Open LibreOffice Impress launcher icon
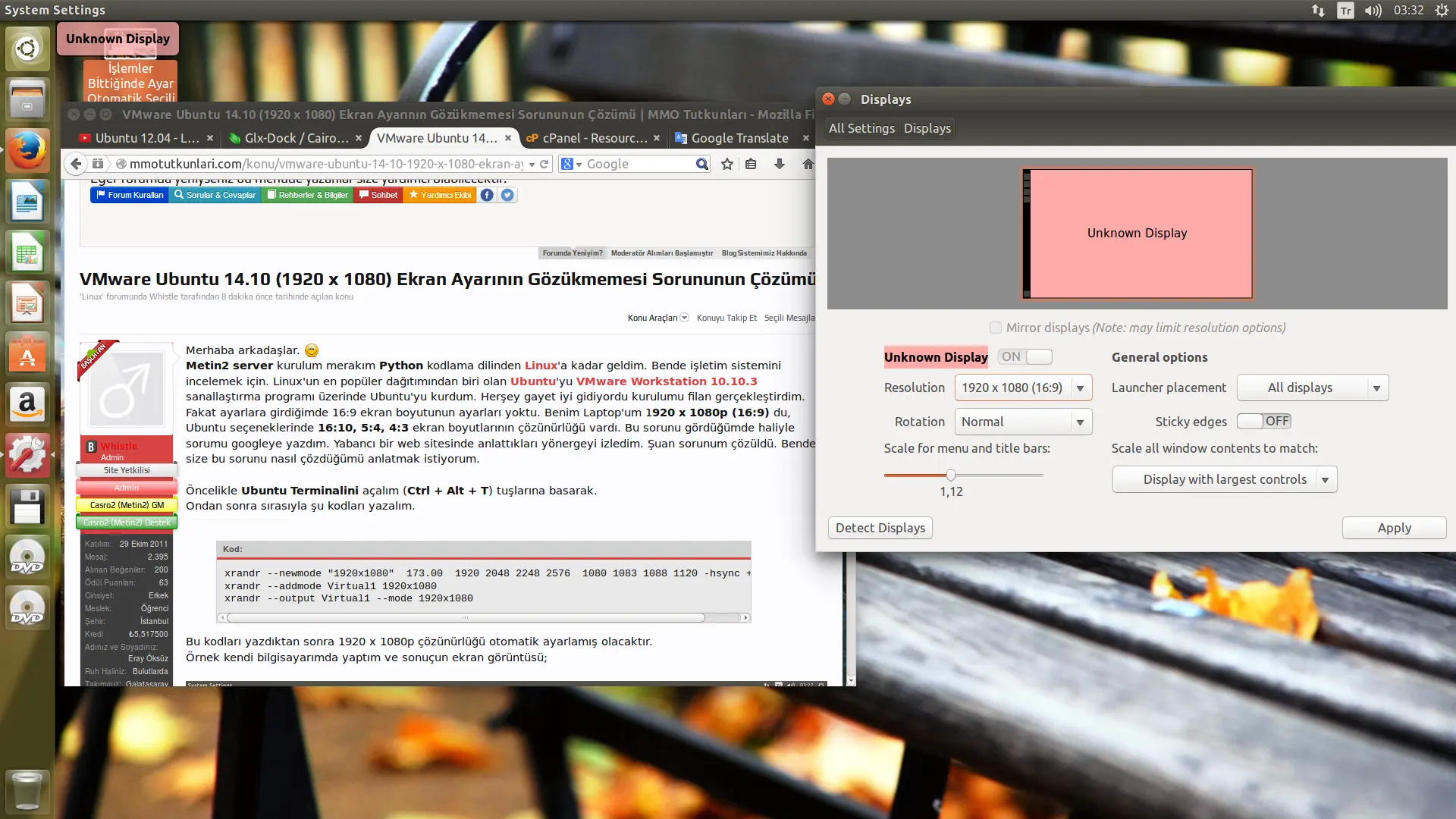 click(27, 303)
